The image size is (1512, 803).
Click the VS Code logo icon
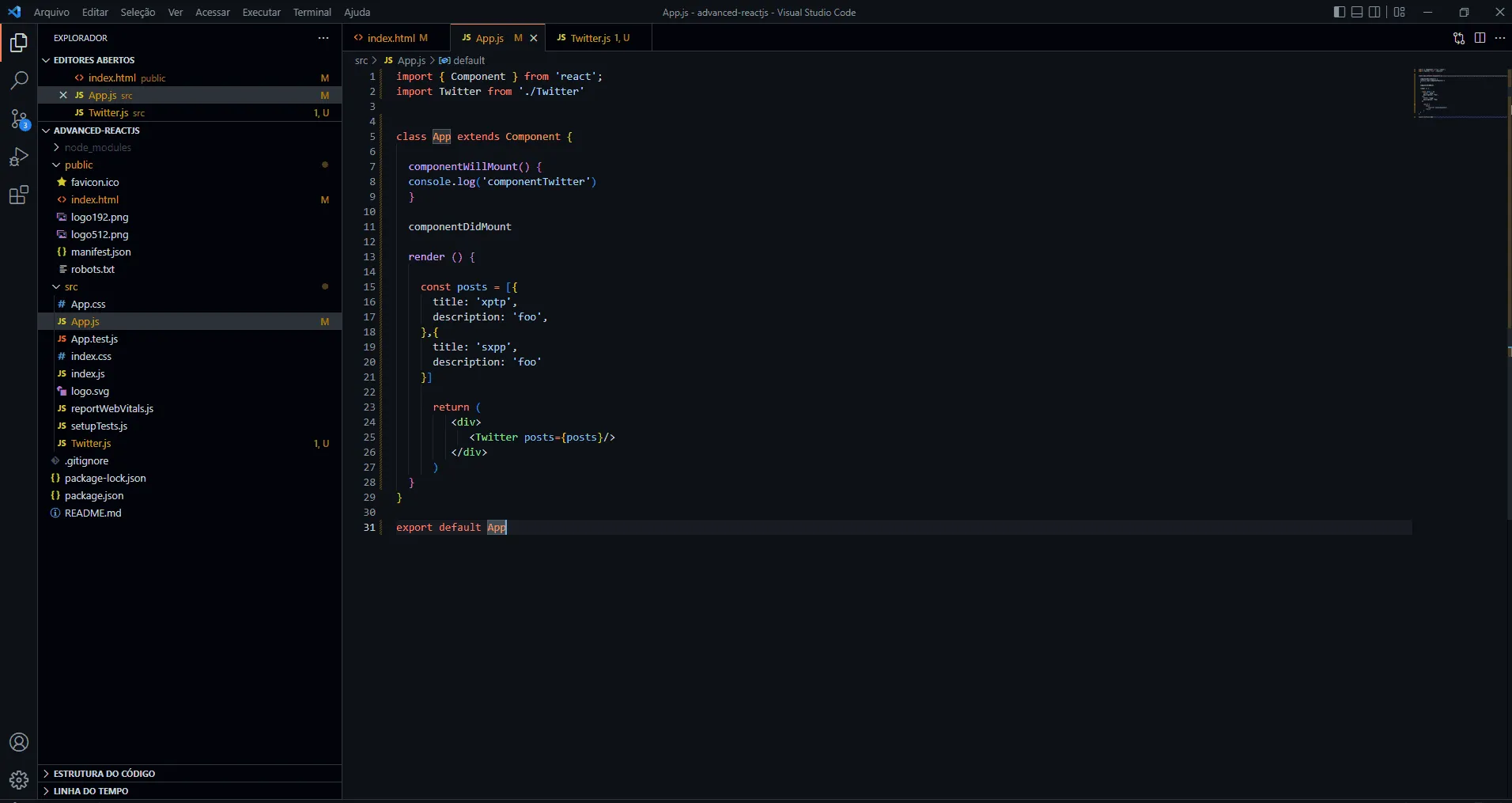[x=14, y=12]
